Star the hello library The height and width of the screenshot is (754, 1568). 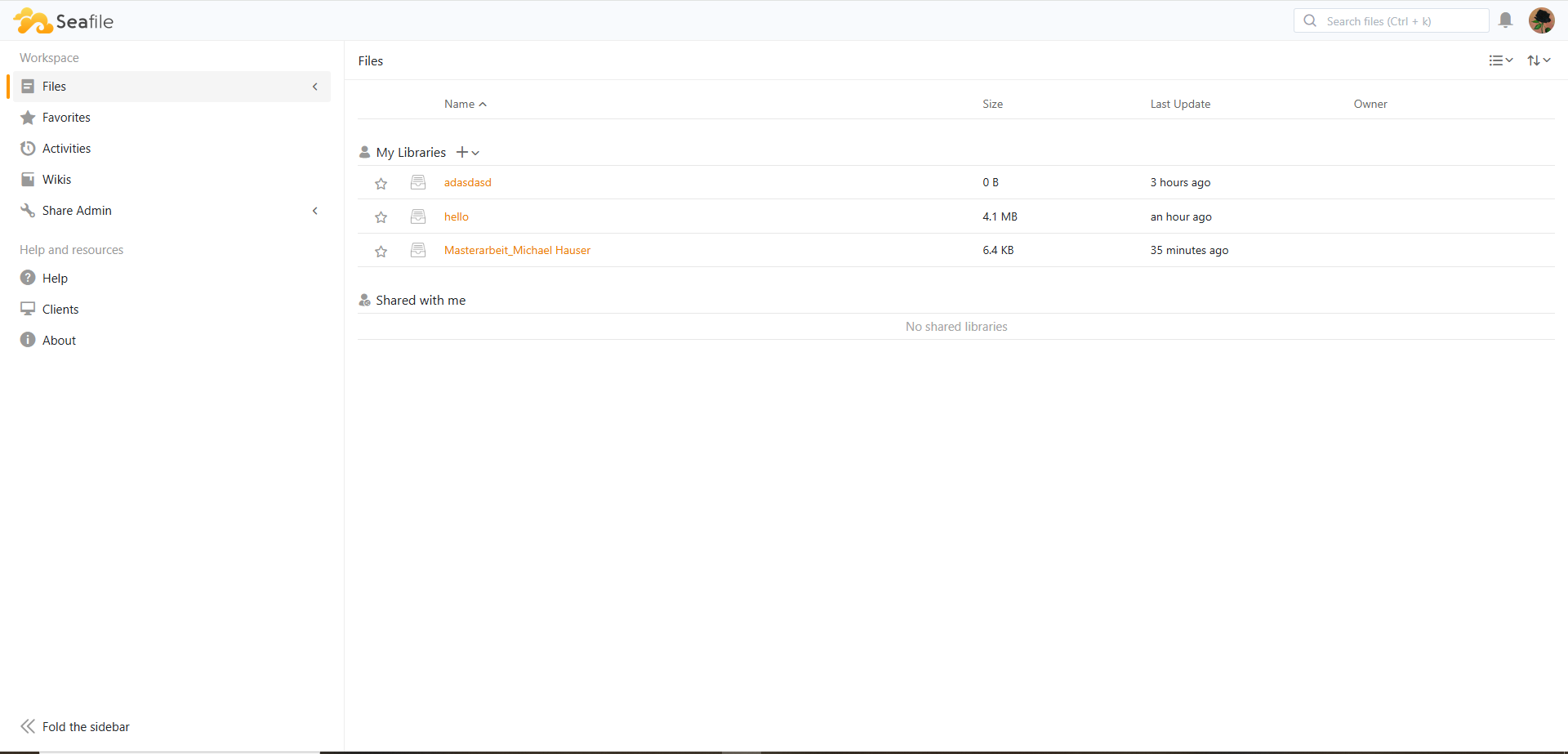click(381, 217)
